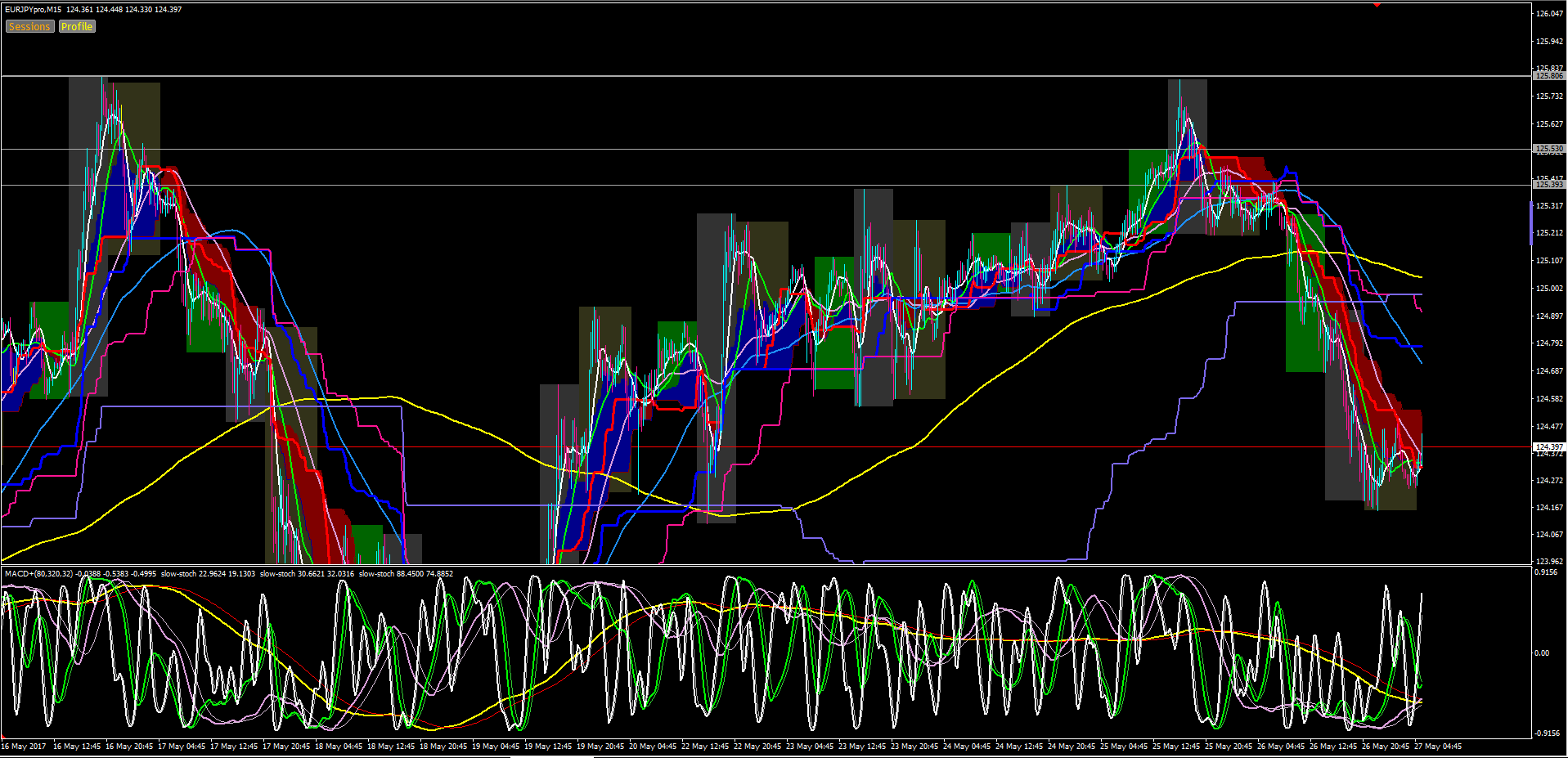
Task: Click the 27 May 04:45 time label
Action: (x=1438, y=747)
